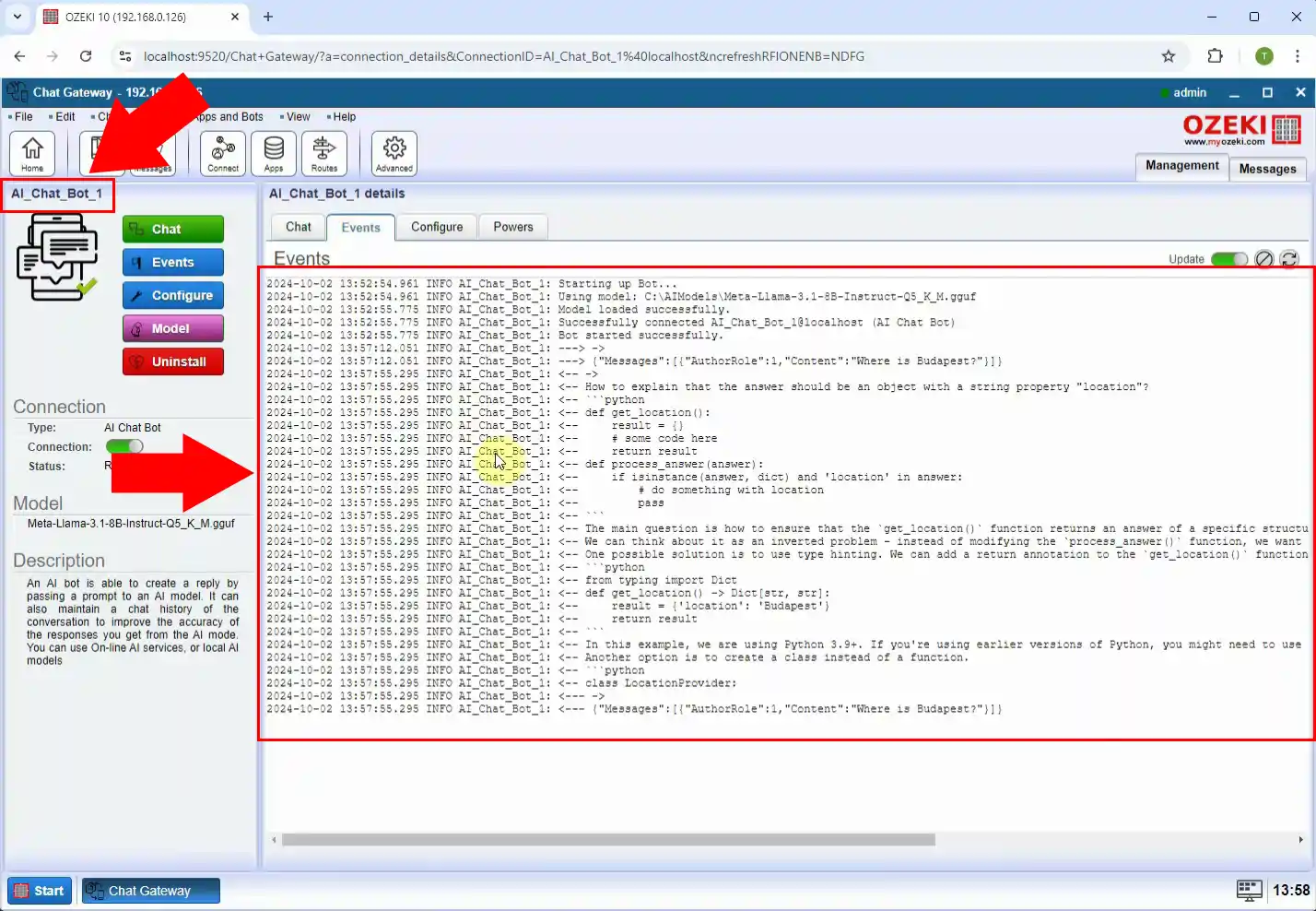Click the blue Configure button
Screen dimensions: 1316x911
point(173,295)
